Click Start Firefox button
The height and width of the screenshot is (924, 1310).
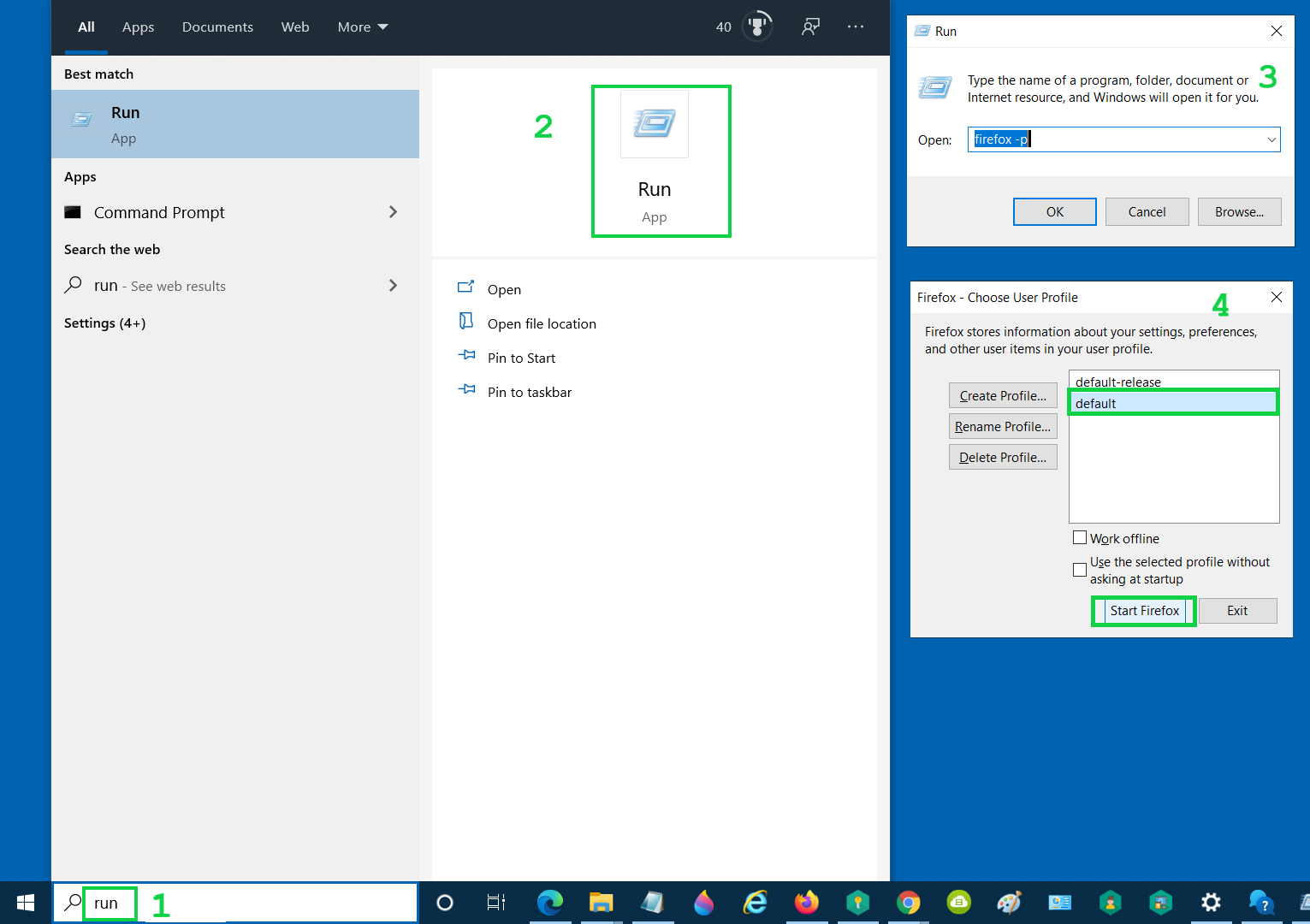point(1144,611)
